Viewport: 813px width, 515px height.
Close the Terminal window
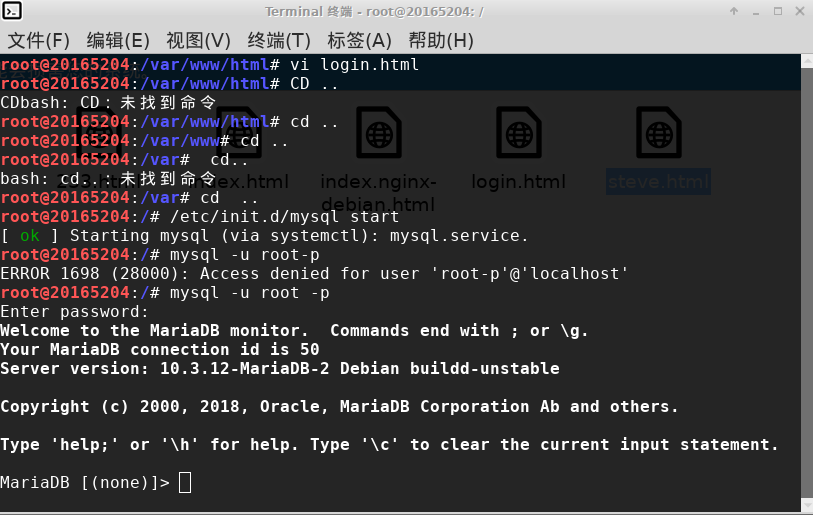click(800, 11)
